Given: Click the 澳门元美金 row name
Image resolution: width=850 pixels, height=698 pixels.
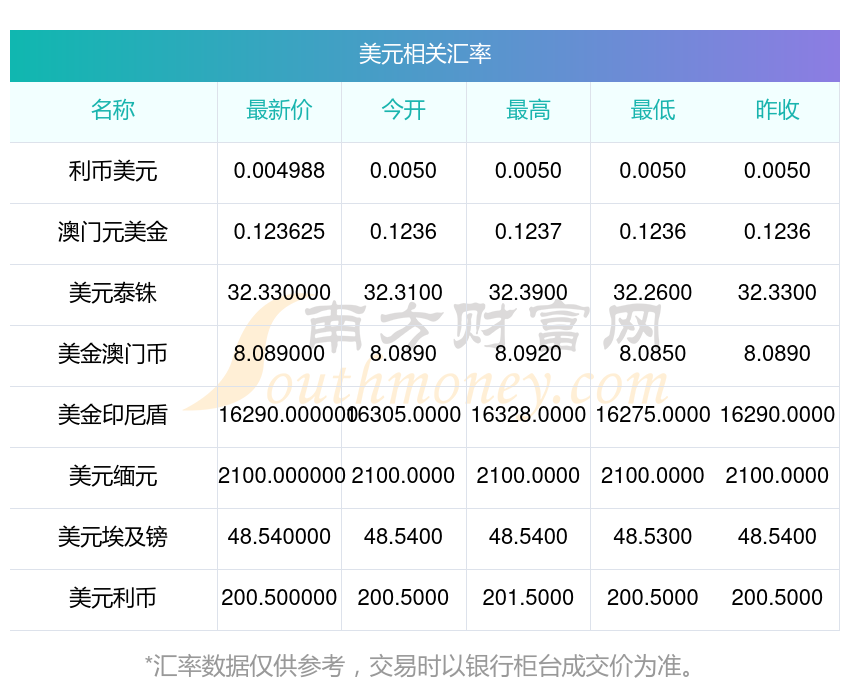Looking at the screenshot, I should (x=113, y=232).
